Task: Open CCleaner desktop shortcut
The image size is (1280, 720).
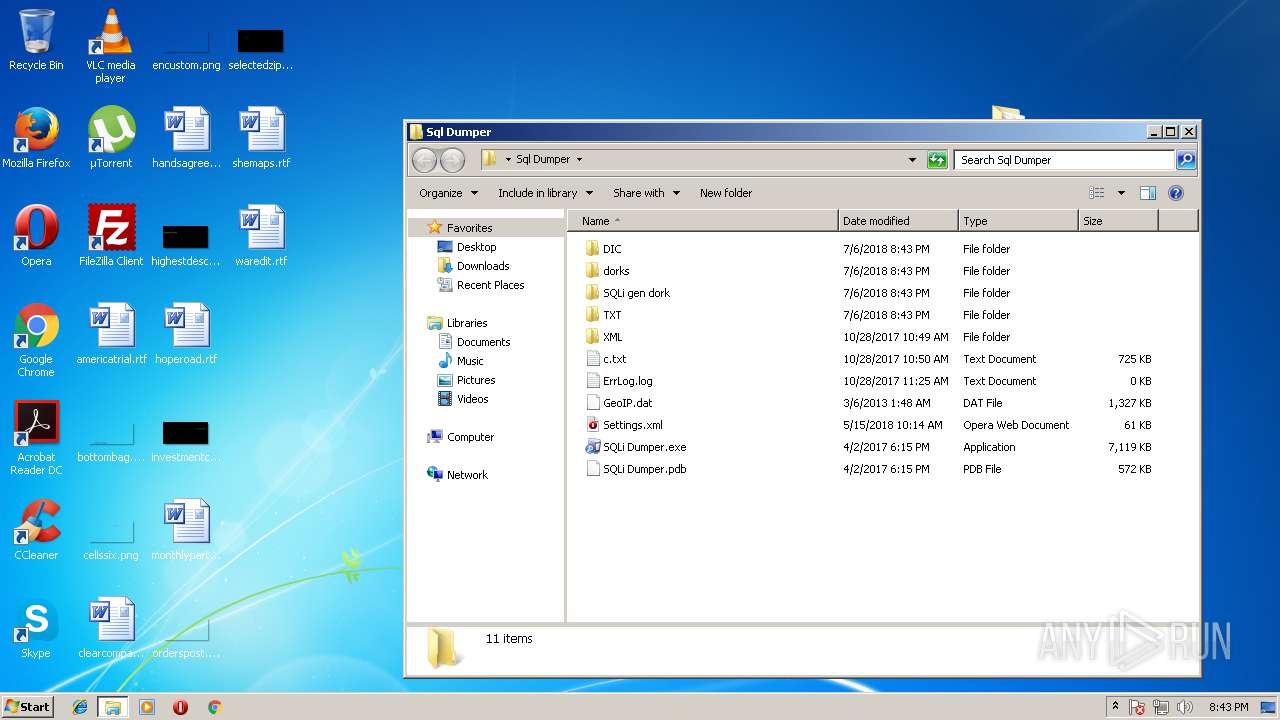Action: click(36, 530)
